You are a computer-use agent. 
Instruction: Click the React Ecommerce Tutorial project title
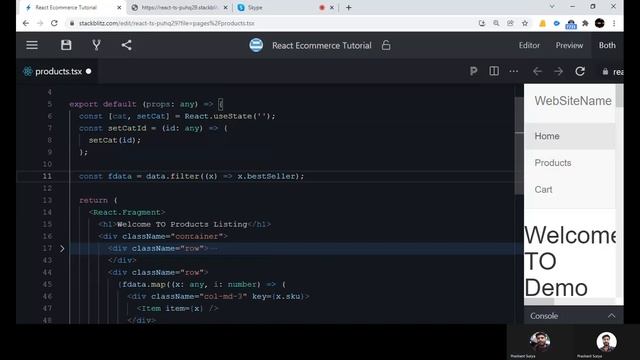322,45
